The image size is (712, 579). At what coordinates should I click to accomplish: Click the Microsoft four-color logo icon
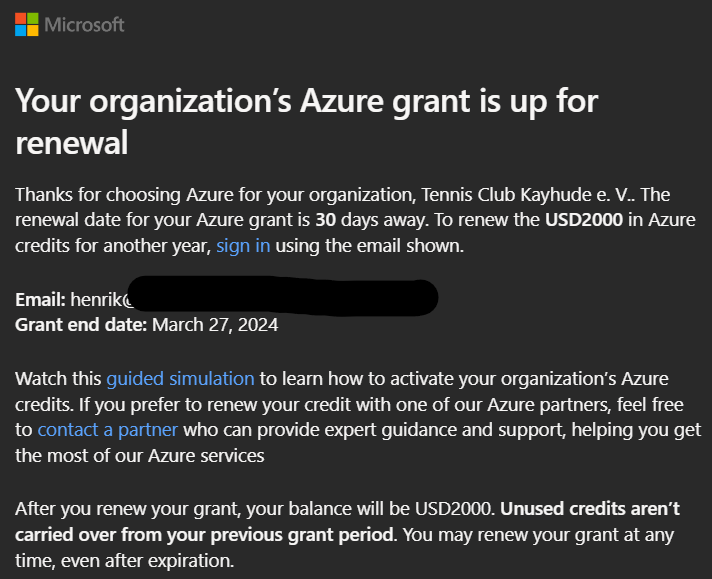[27, 25]
